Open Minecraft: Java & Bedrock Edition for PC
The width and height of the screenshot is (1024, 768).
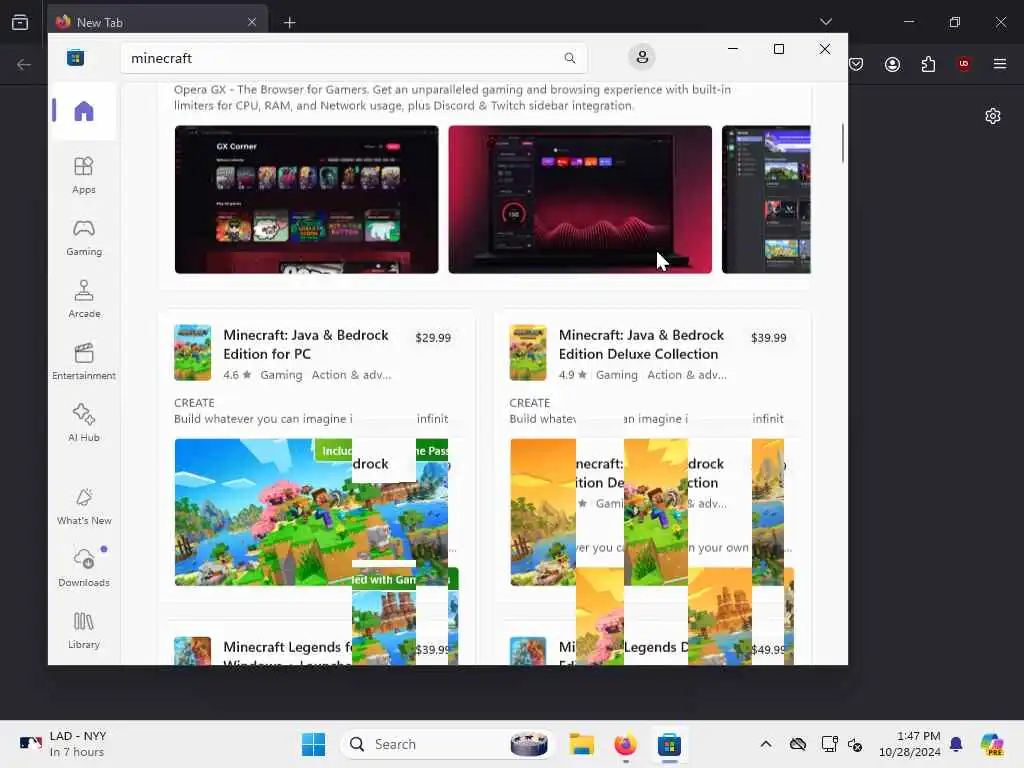[306, 344]
